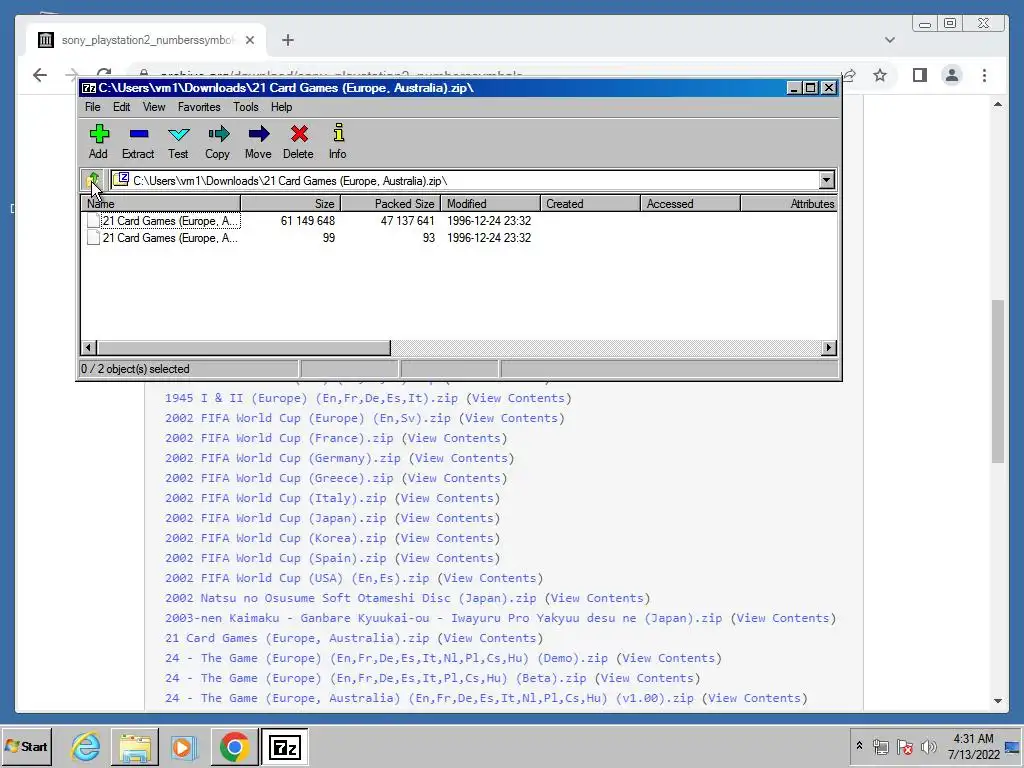Bookmark this page with the star icon
The image size is (1024, 768).
tap(880, 75)
